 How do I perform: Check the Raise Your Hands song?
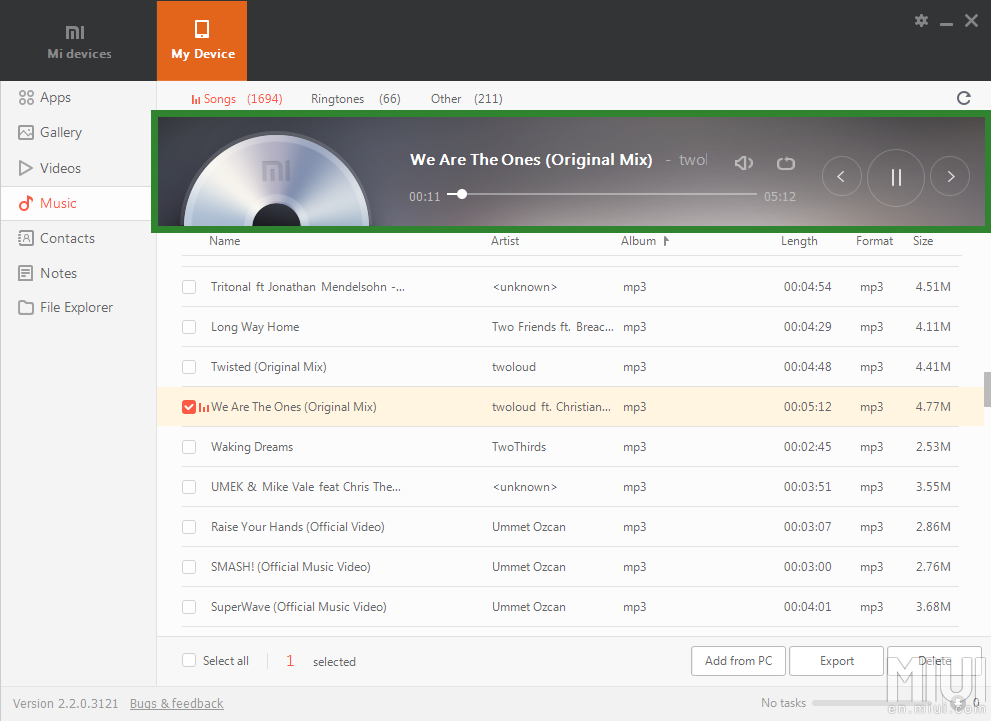[189, 527]
